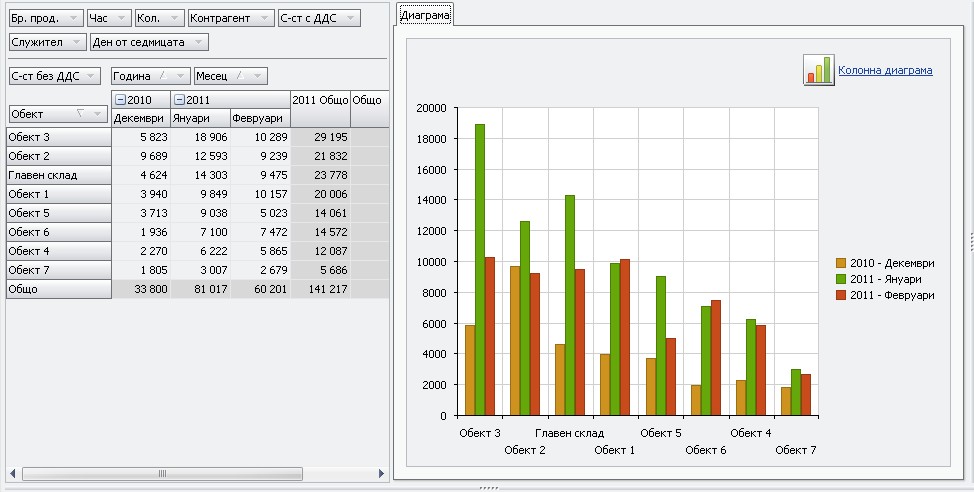Open the Година field filter arrow
Viewport: 974px width, 492px height.
point(180,76)
